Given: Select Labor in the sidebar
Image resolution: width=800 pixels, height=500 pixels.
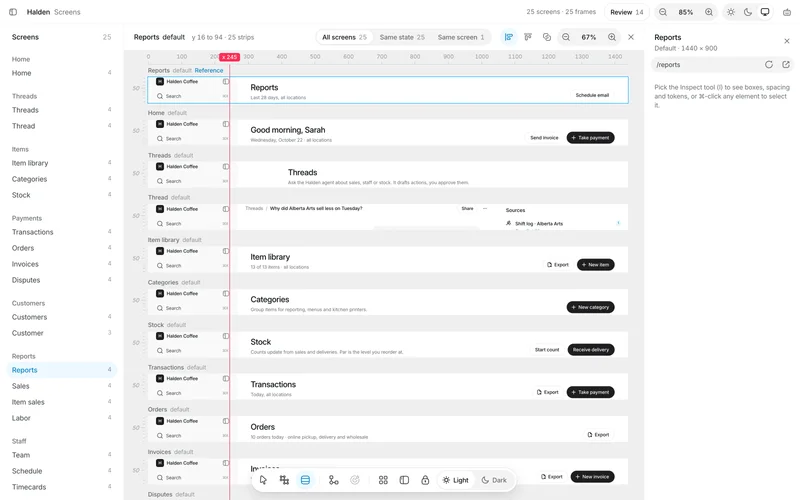Looking at the screenshot, I should coord(61,418).
